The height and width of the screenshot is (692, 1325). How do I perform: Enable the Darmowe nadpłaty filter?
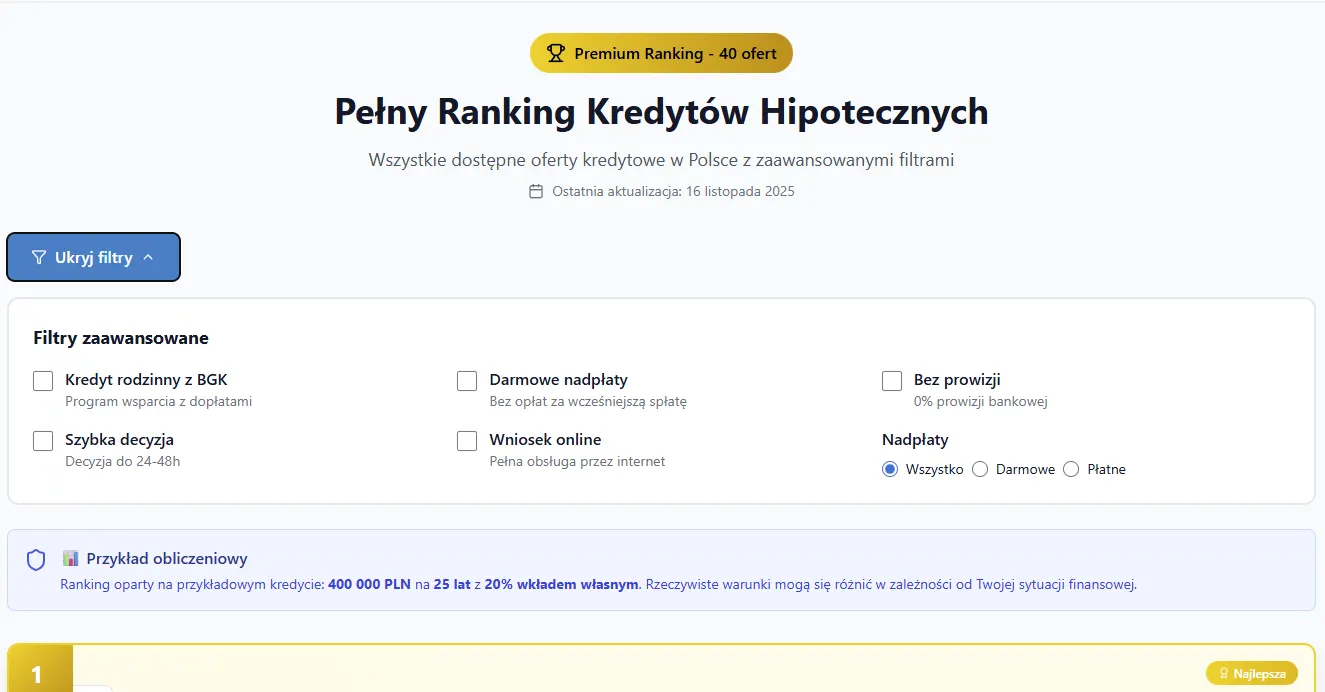pyautogui.click(x=467, y=381)
